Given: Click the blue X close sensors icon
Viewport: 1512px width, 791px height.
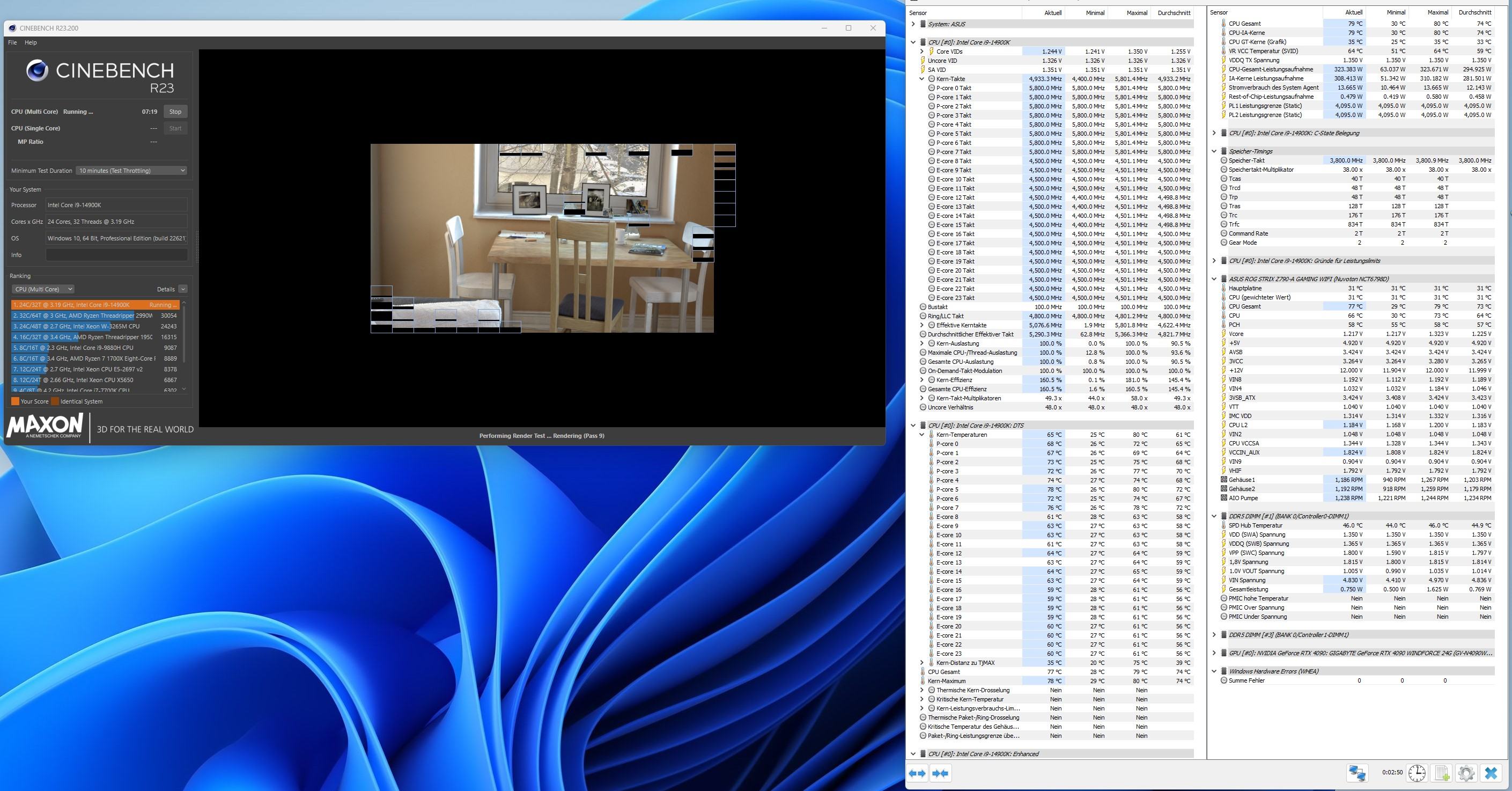Looking at the screenshot, I should point(1491,773).
